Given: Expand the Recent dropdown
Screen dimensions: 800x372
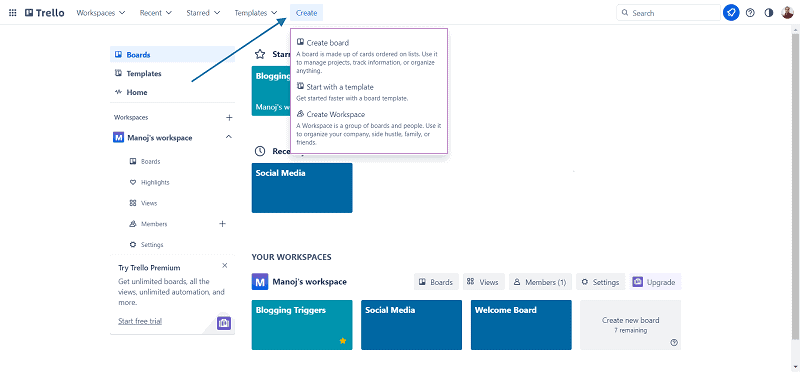Looking at the screenshot, I should 156,13.
